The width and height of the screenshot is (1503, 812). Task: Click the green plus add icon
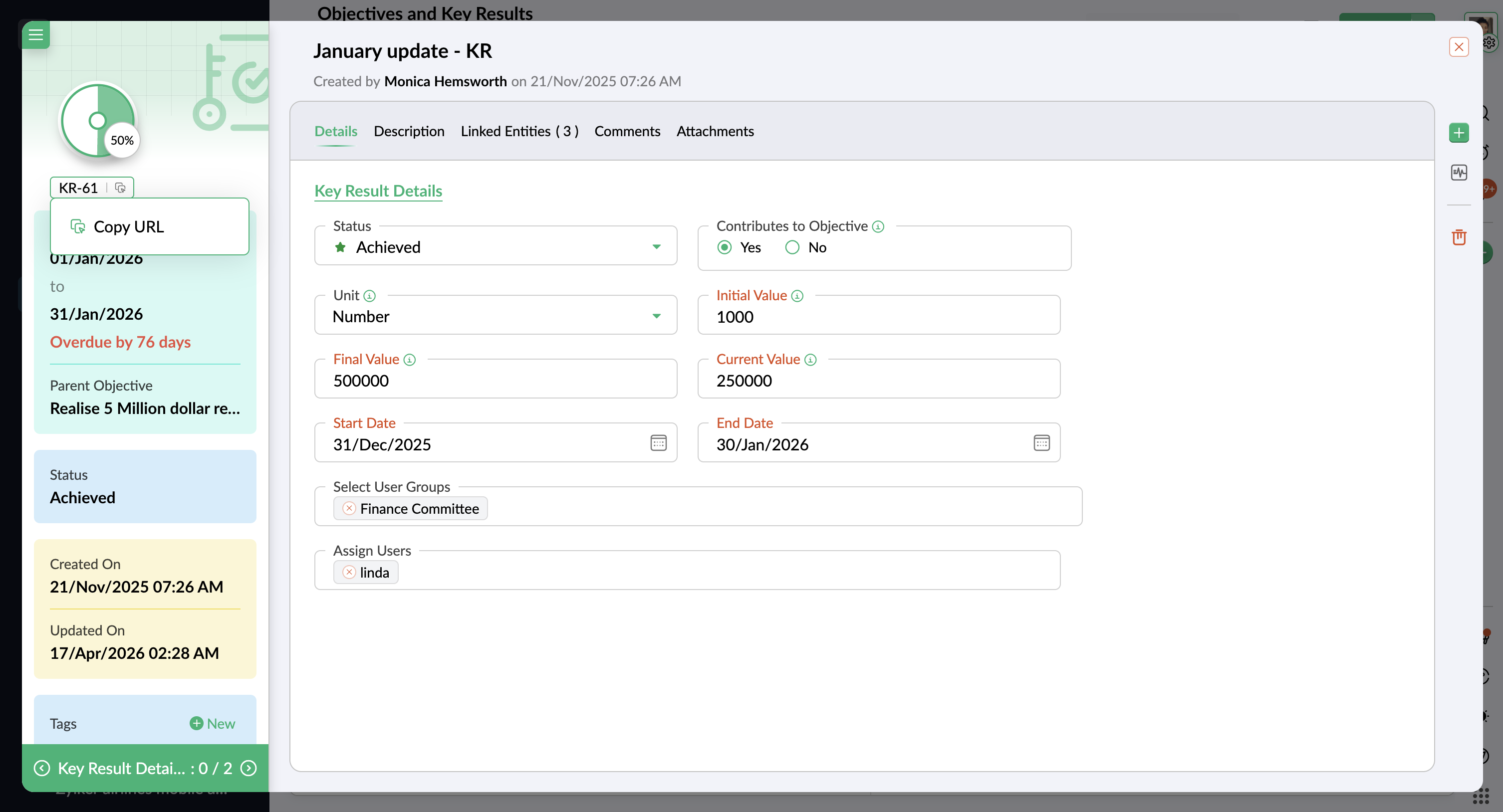click(x=1459, y=133)
